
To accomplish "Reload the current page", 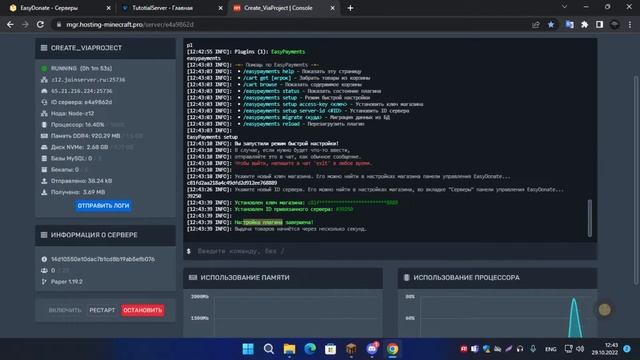I will point(40,24).
